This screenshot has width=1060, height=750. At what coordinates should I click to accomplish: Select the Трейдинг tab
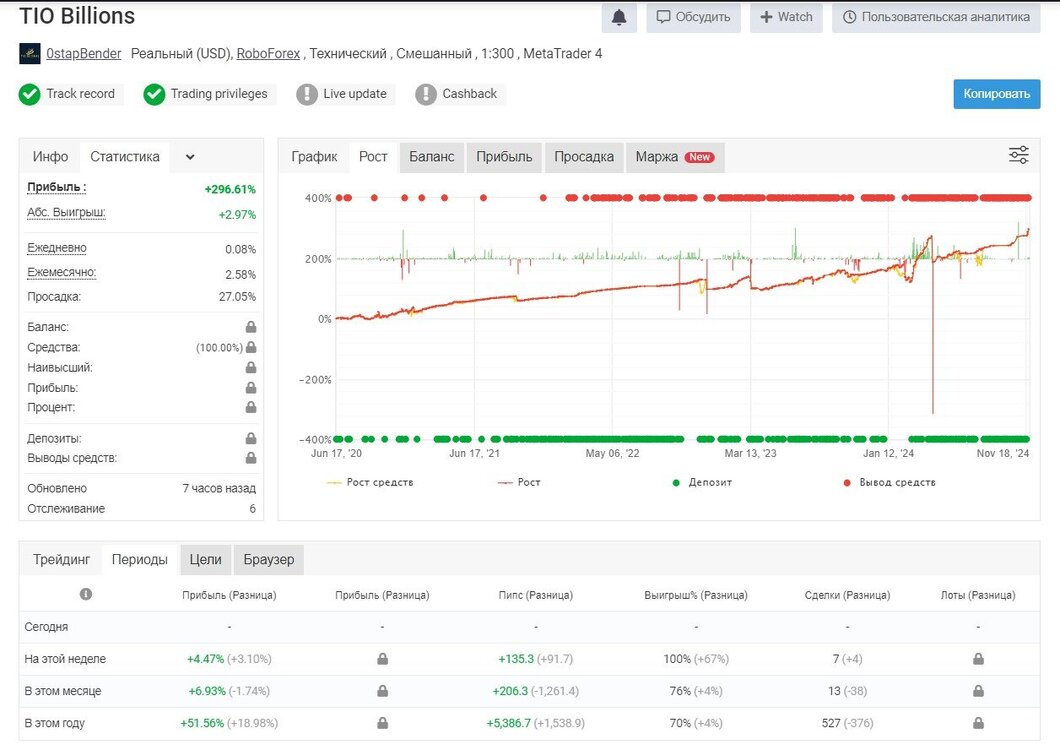coord(62,559)
